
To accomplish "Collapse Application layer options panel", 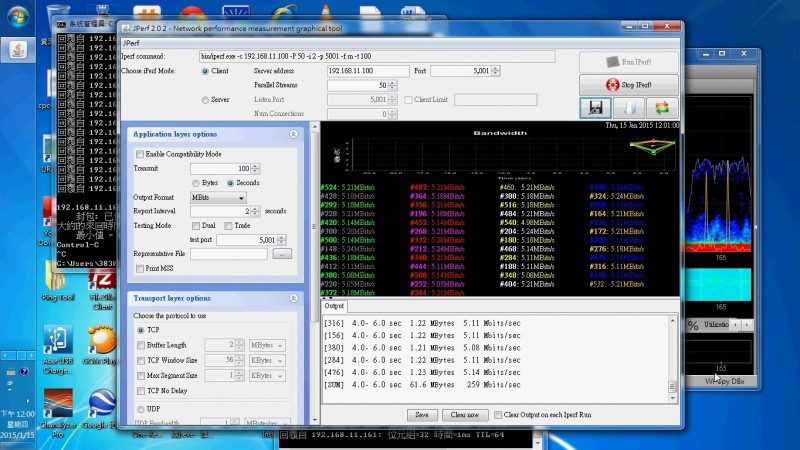I will tap(293, 134).
